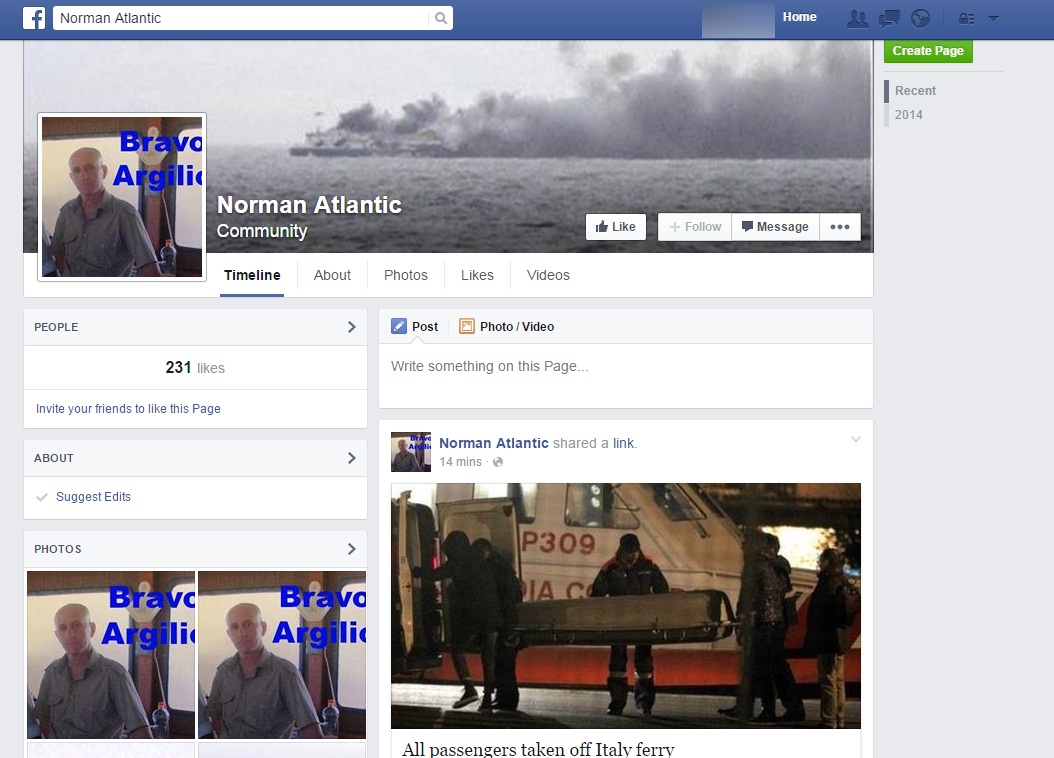1054x758 pixels.
Task: Open the more options ellipsis button
Action: click(x=840, y=226)
